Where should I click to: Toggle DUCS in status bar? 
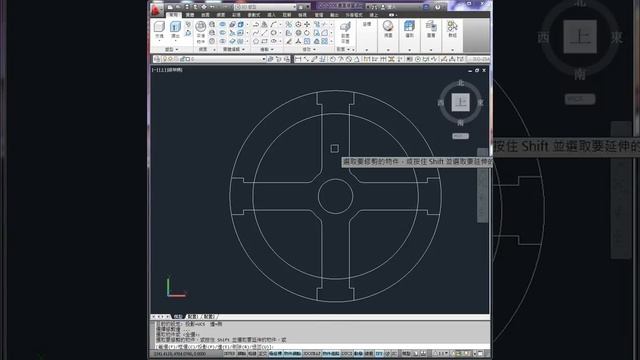[x=347, y=353]
